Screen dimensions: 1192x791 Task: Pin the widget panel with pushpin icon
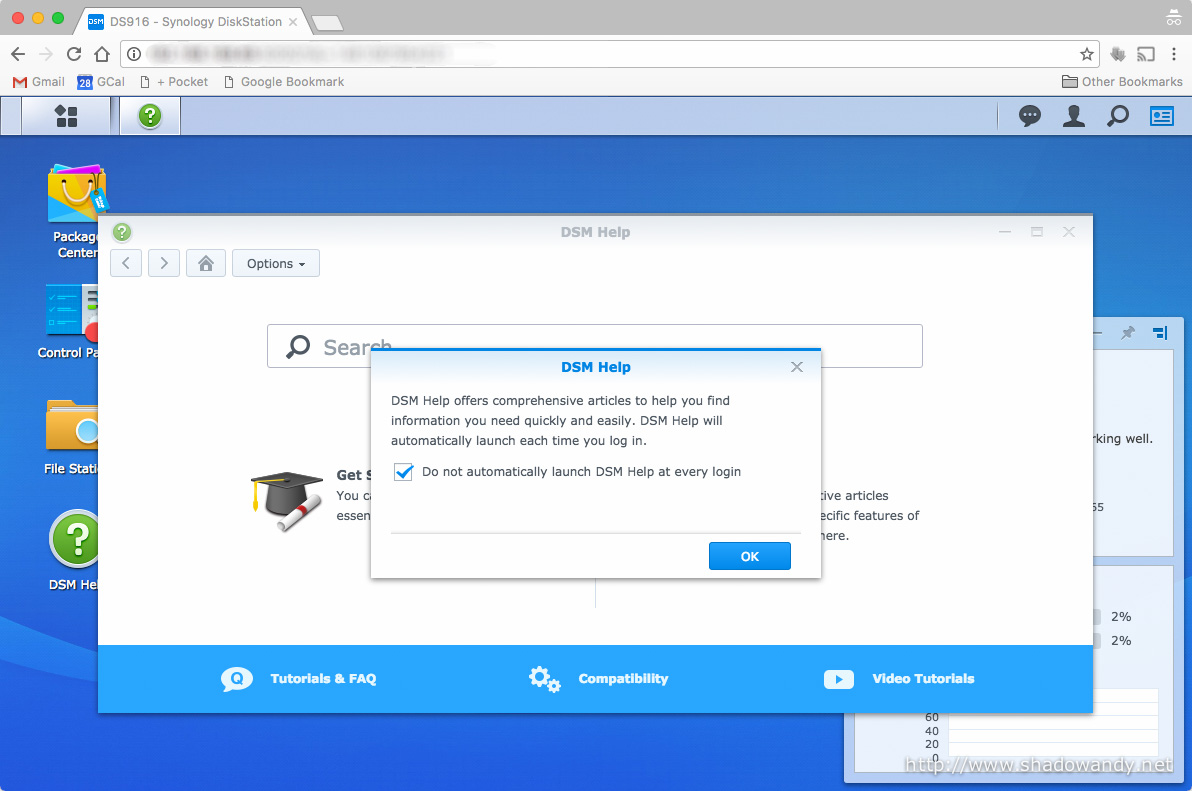(x=1127, y=333)
